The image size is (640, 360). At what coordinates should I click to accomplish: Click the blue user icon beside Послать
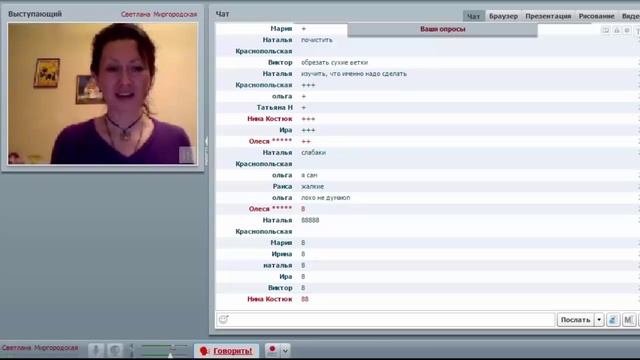613,320
